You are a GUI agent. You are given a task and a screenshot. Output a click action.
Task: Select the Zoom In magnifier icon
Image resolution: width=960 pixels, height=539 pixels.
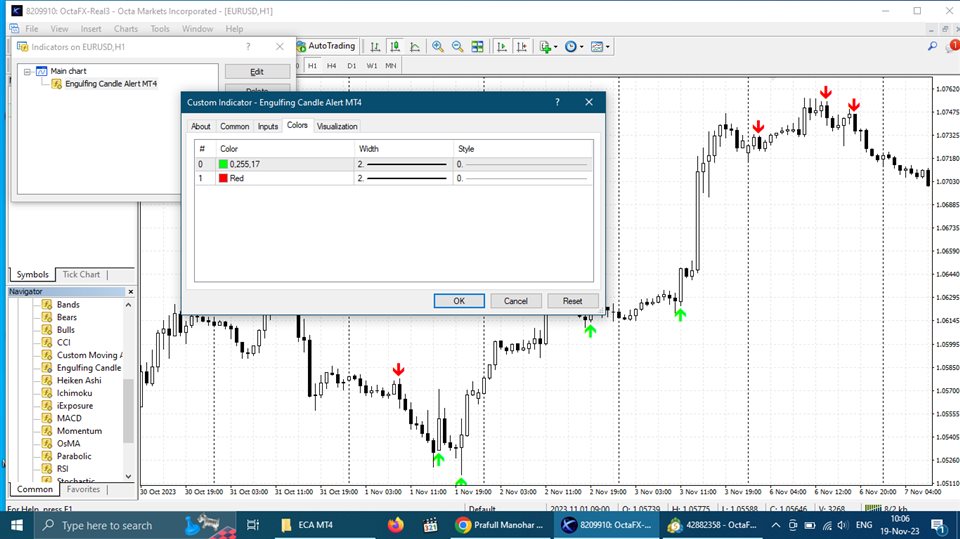pyautogui.click(x=438, y=46)
